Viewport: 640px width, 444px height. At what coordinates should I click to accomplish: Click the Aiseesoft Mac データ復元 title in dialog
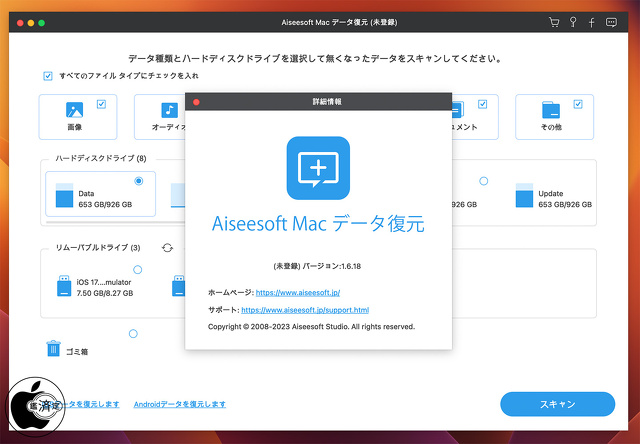coord(318,224)
